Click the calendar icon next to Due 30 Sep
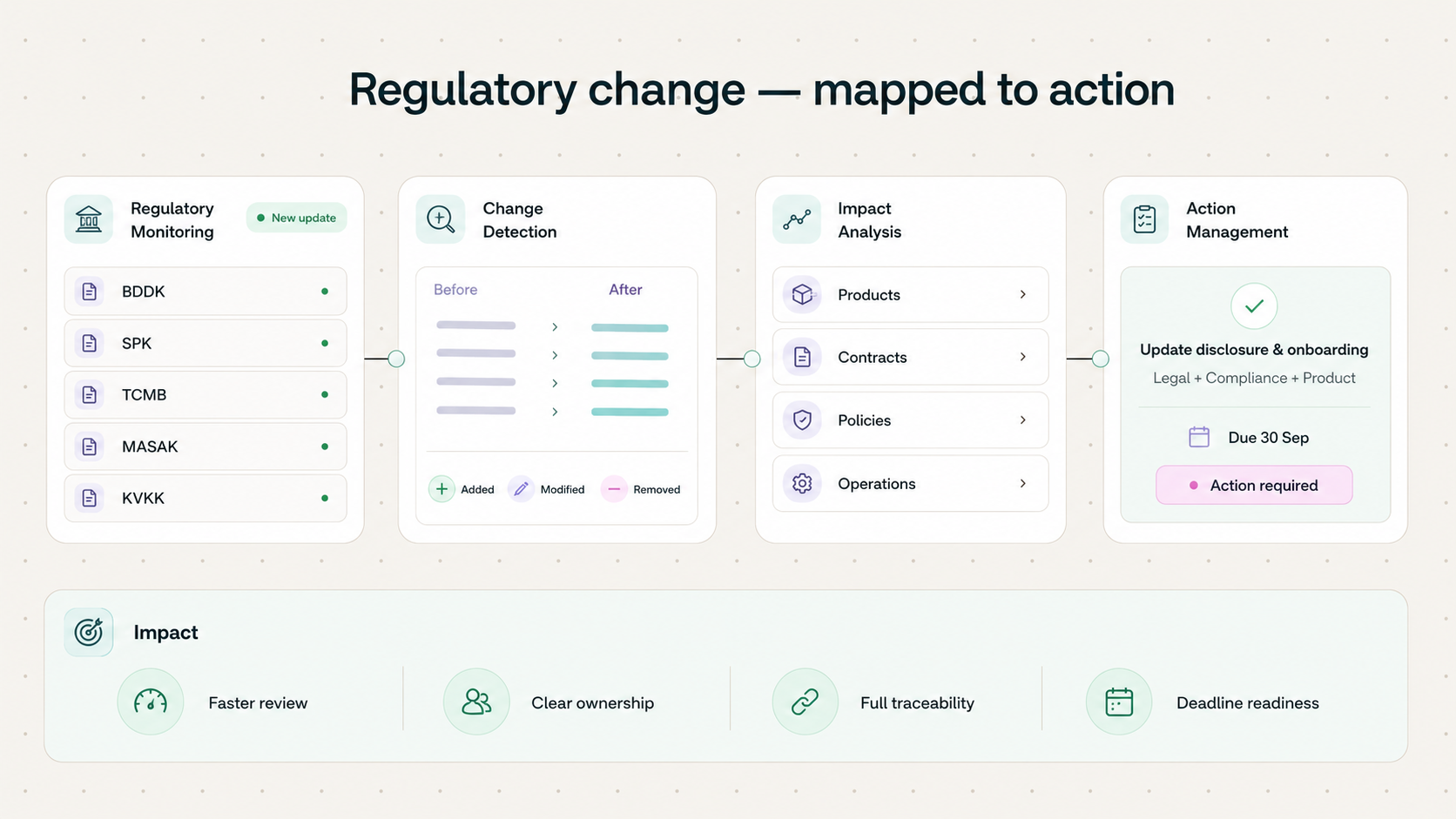This screenshot has width=1456, height=819. pyautogui.click(x=1199, y=437)
